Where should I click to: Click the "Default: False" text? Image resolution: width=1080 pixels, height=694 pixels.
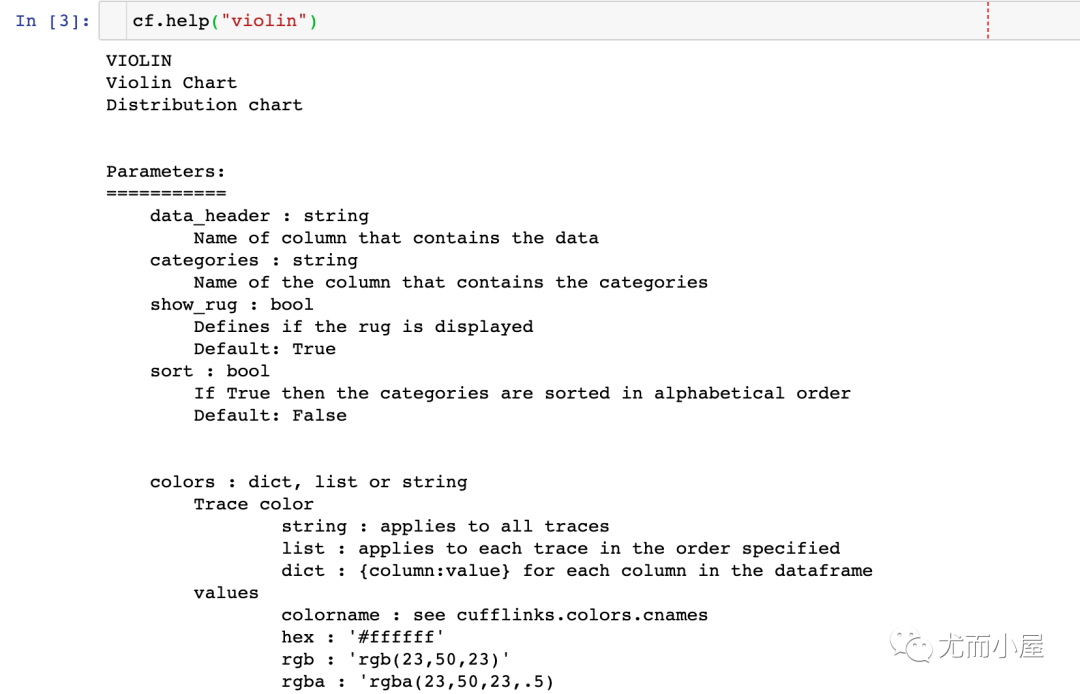270,416
